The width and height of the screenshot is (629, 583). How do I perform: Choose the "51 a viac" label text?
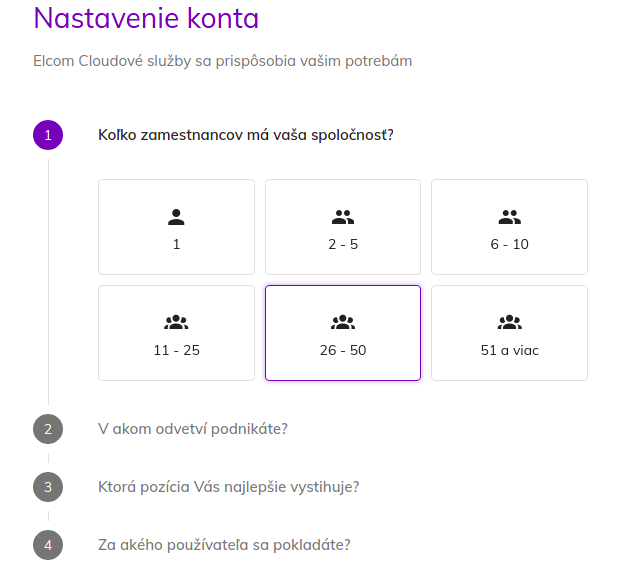509,350
